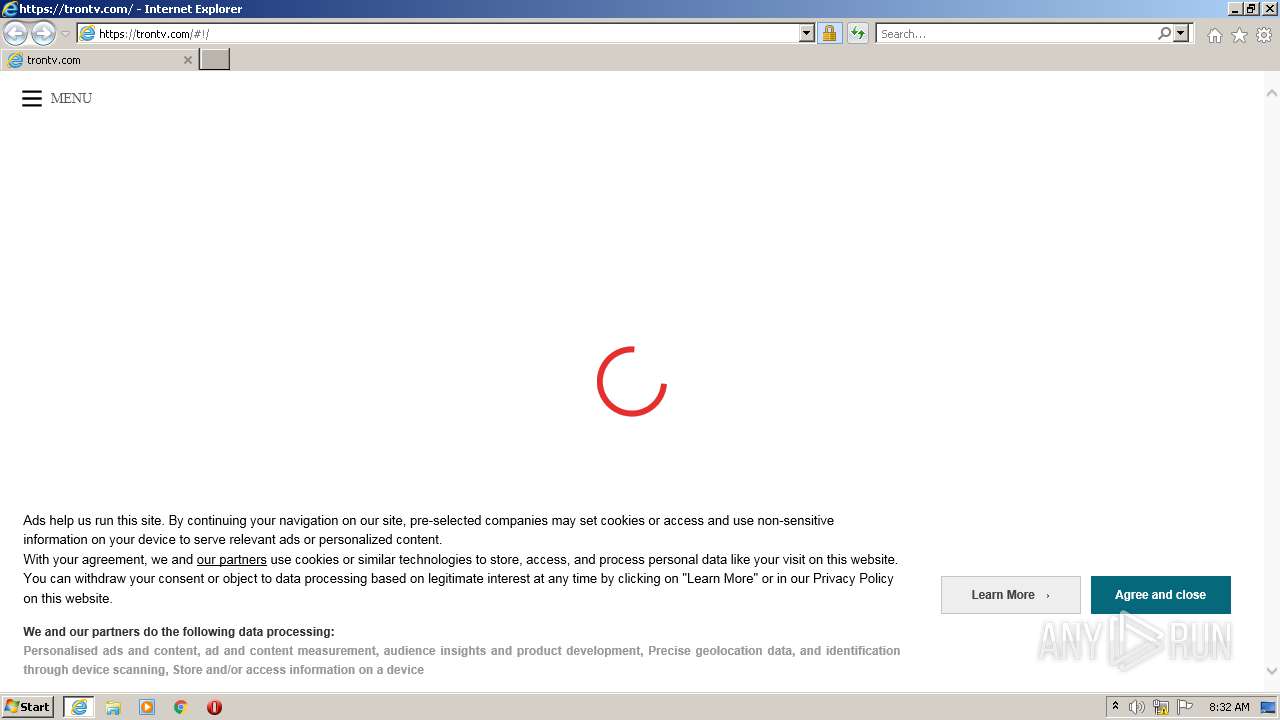The width and height of the screenshot is (1280, 720).
Task: Go back with the browser Back arrow
Action: point(15,34)
